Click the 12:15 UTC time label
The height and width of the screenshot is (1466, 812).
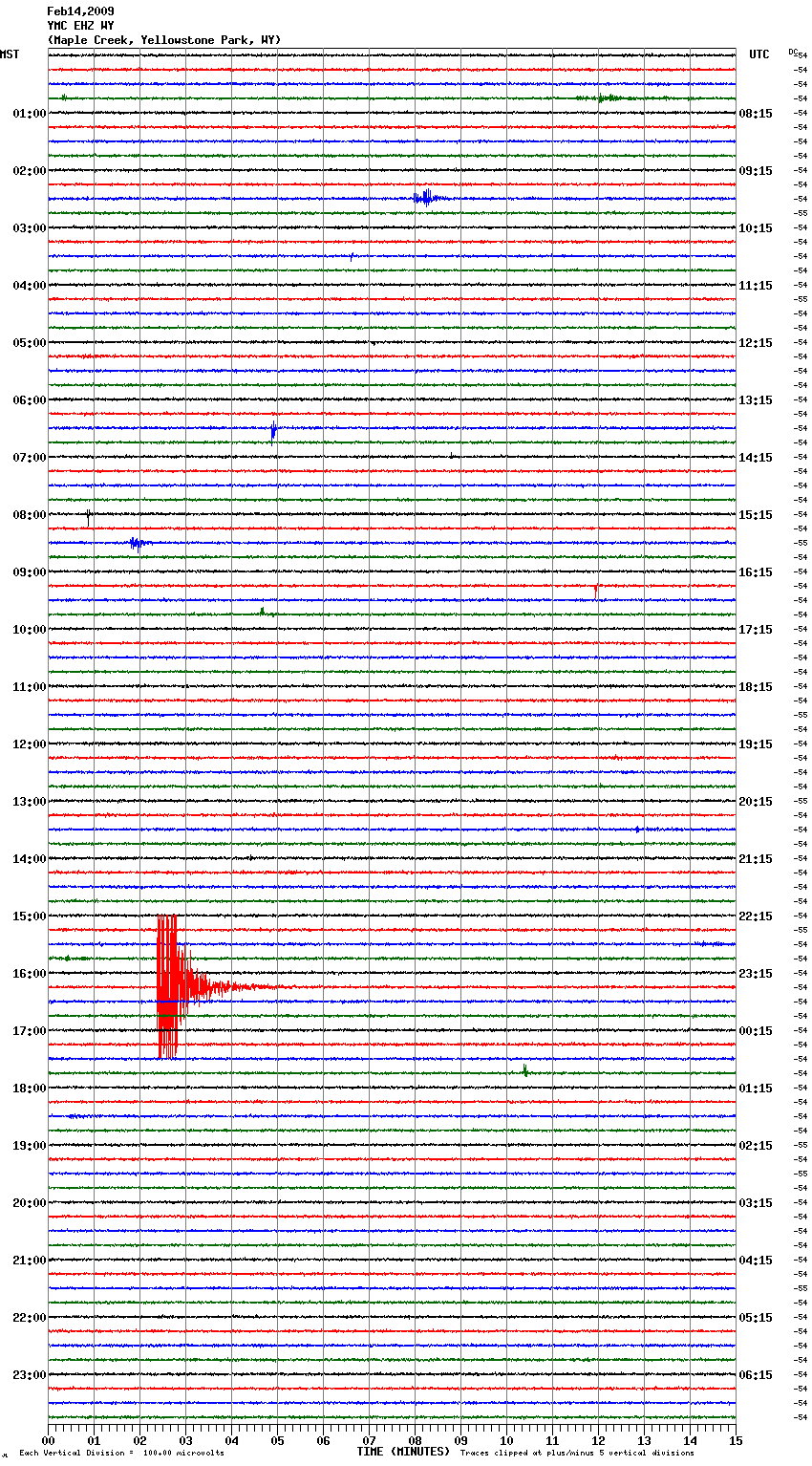[x=756, y=343]
